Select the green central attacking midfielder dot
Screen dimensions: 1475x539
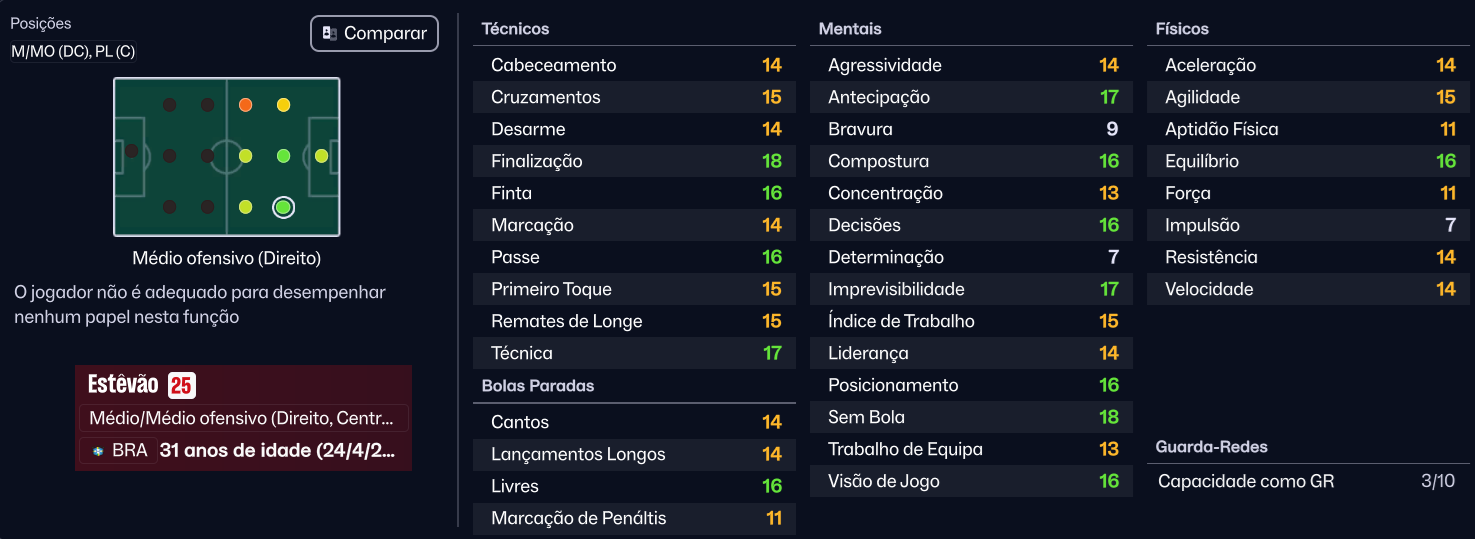pyautogui.click(x=283, y=156)
